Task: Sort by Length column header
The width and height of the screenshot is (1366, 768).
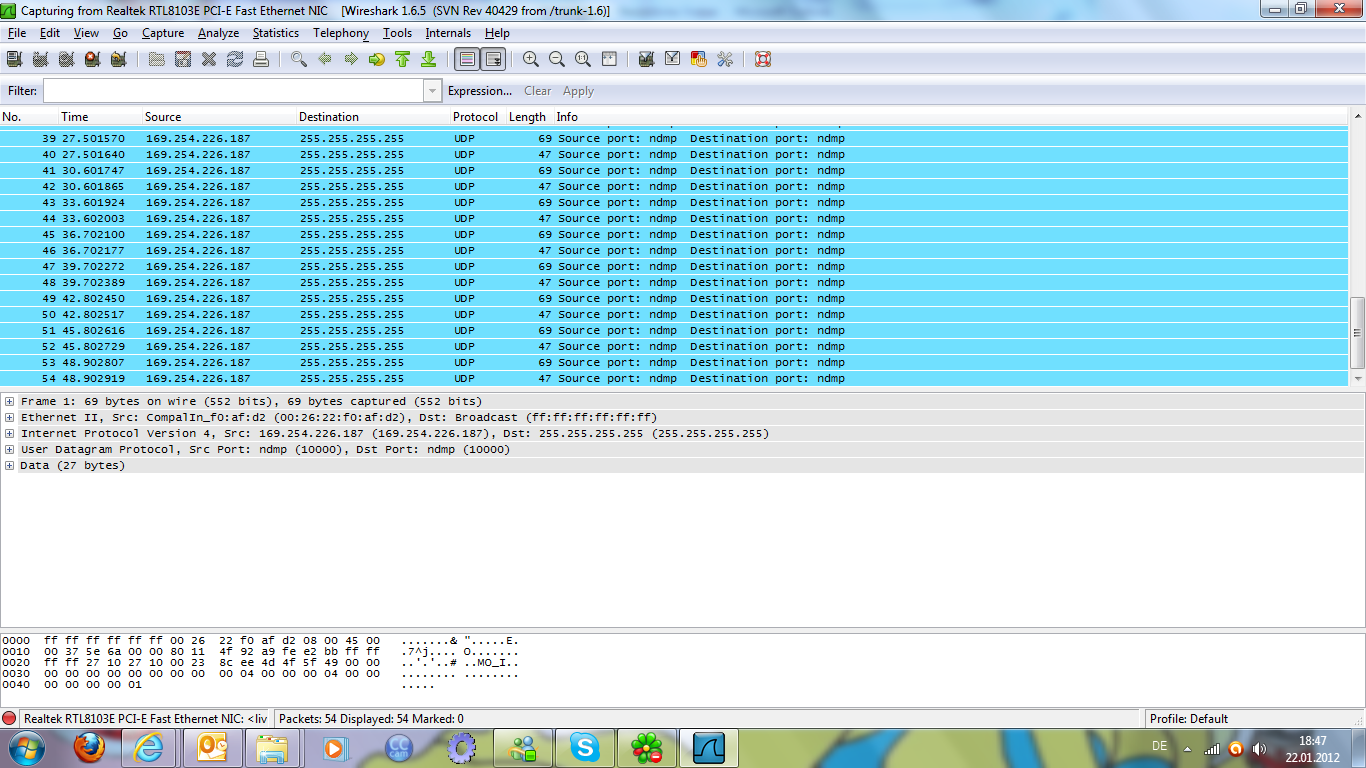Action: tap(528, 117)
